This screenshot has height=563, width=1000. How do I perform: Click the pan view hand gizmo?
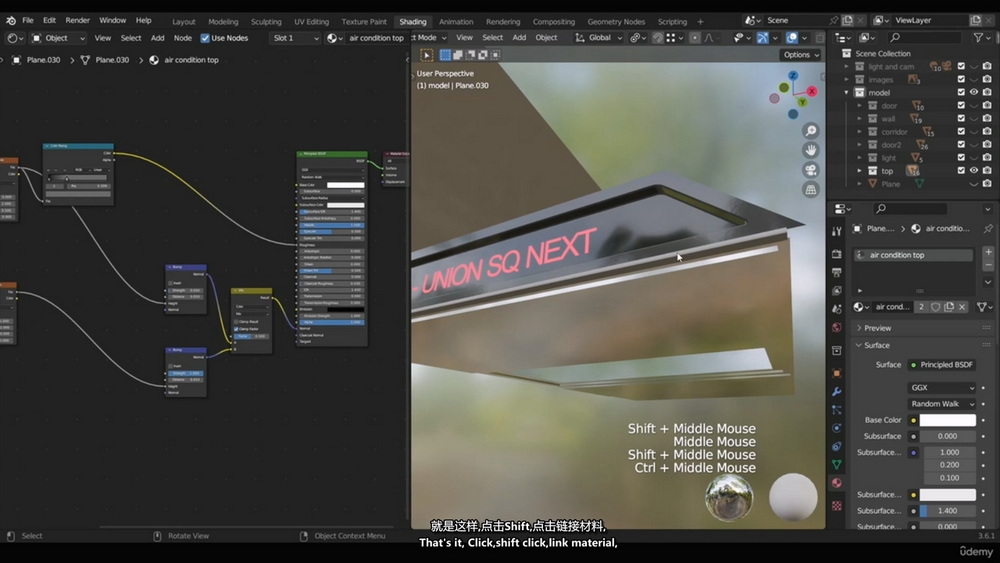(811, 150)
